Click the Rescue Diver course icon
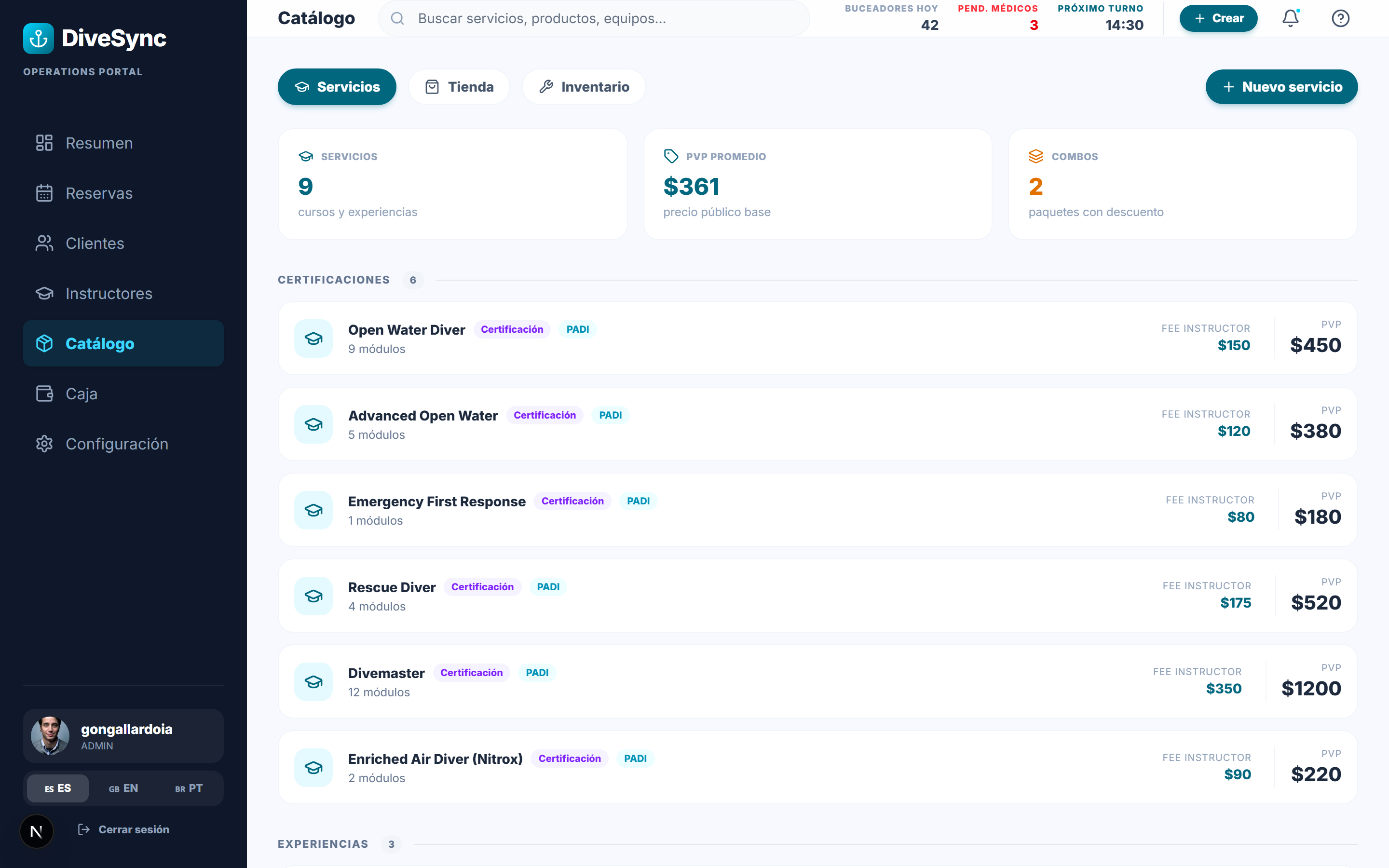Image resolution: width=1389 pixels, height=868 pixels. (x=313, y=596)
